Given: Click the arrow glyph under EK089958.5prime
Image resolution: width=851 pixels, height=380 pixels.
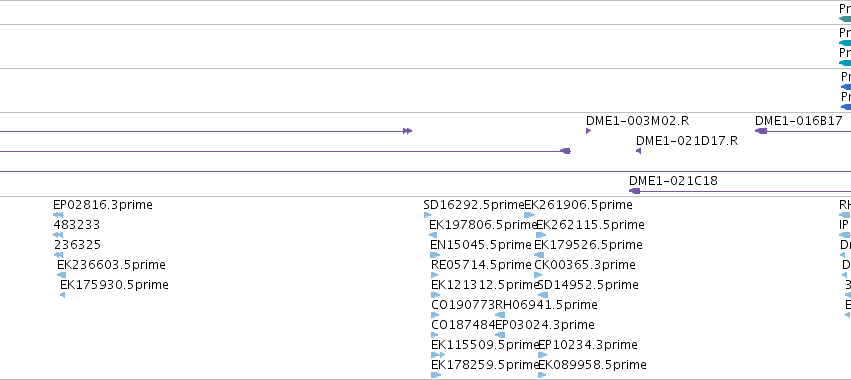Looking at the screenshot, I should 542,375.
